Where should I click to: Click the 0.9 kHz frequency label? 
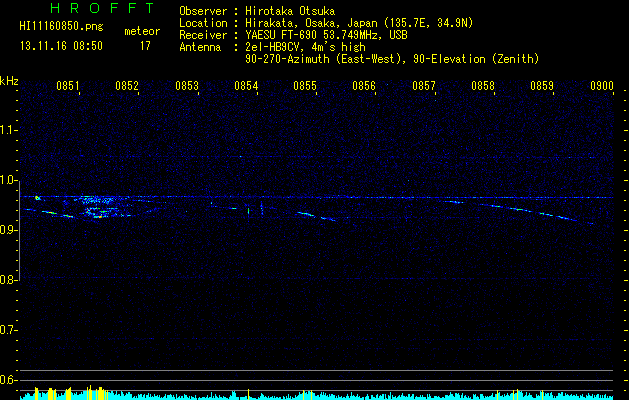9,230
